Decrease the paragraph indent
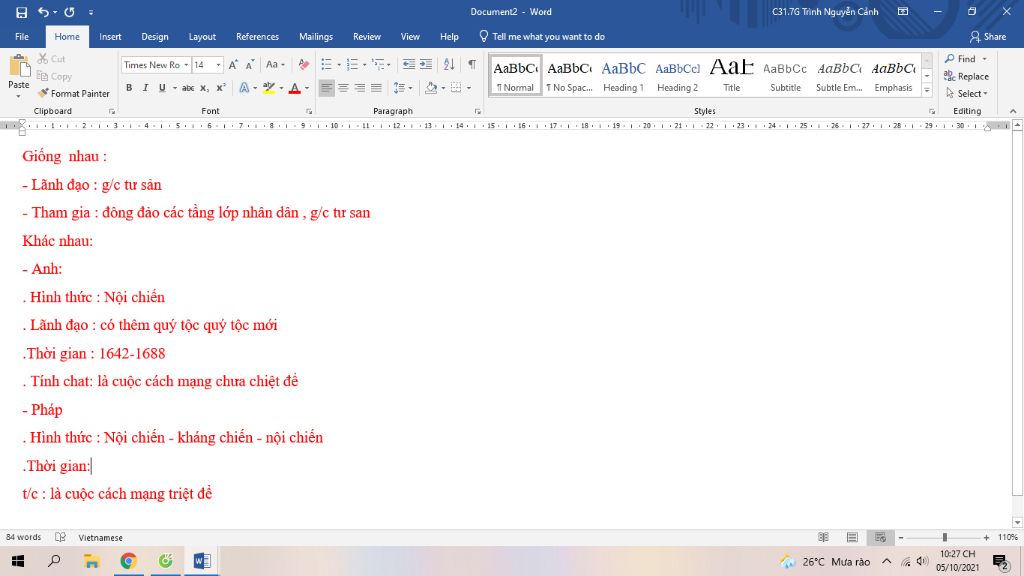 (x=409, y=65)
